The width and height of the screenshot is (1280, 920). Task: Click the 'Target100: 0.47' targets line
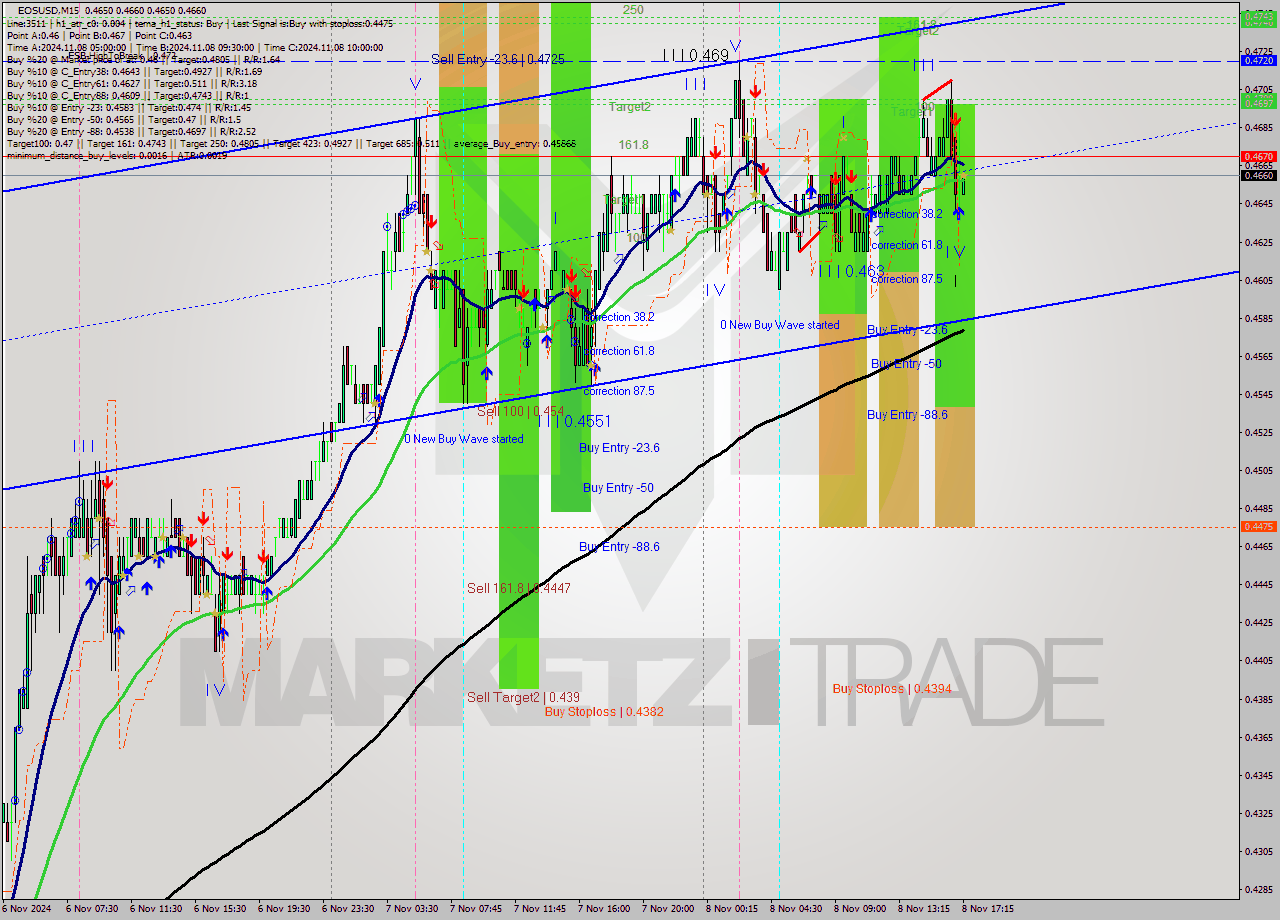pos(291,143)
